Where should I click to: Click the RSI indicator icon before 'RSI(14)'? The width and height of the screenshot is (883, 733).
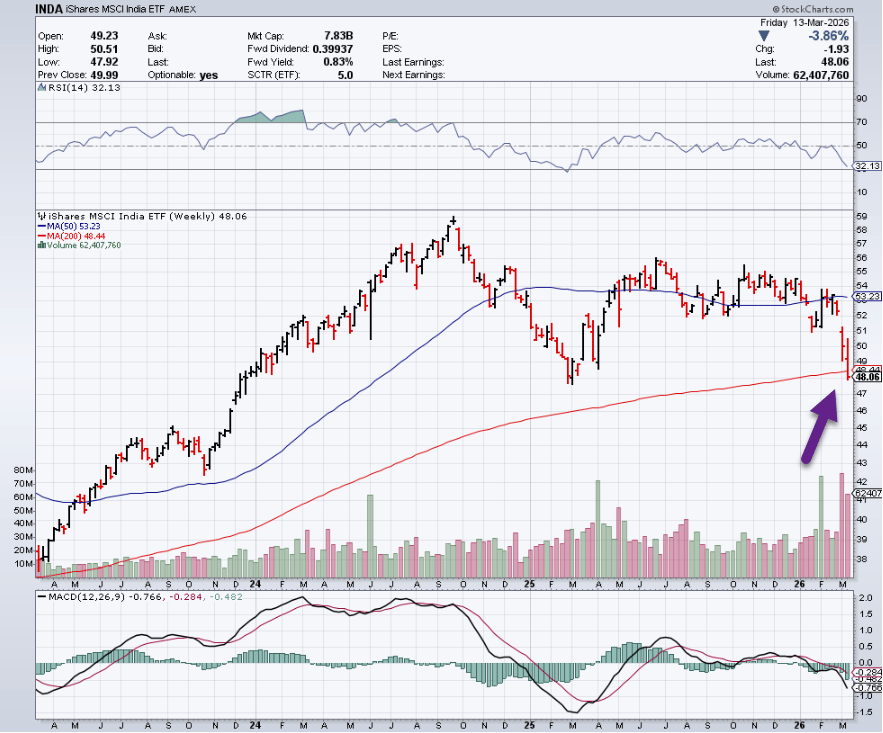point(41,87)
